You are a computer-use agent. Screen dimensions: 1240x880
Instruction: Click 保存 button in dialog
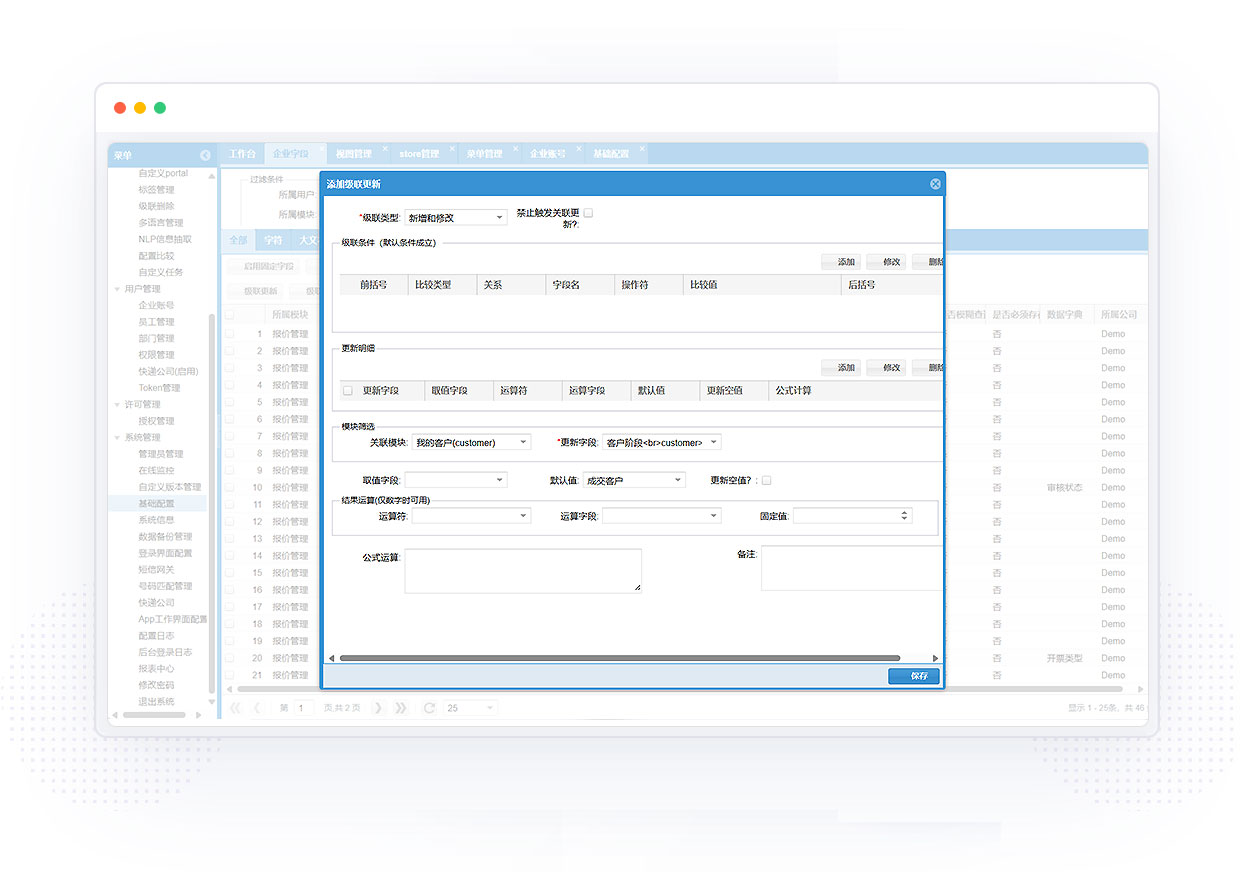pyautogui.click(x=914, y=676)
